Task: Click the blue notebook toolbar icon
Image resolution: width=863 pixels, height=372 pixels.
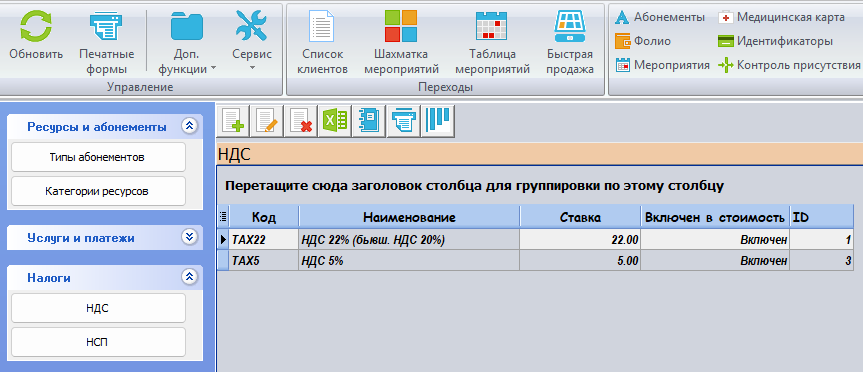Action: (369, 120)
